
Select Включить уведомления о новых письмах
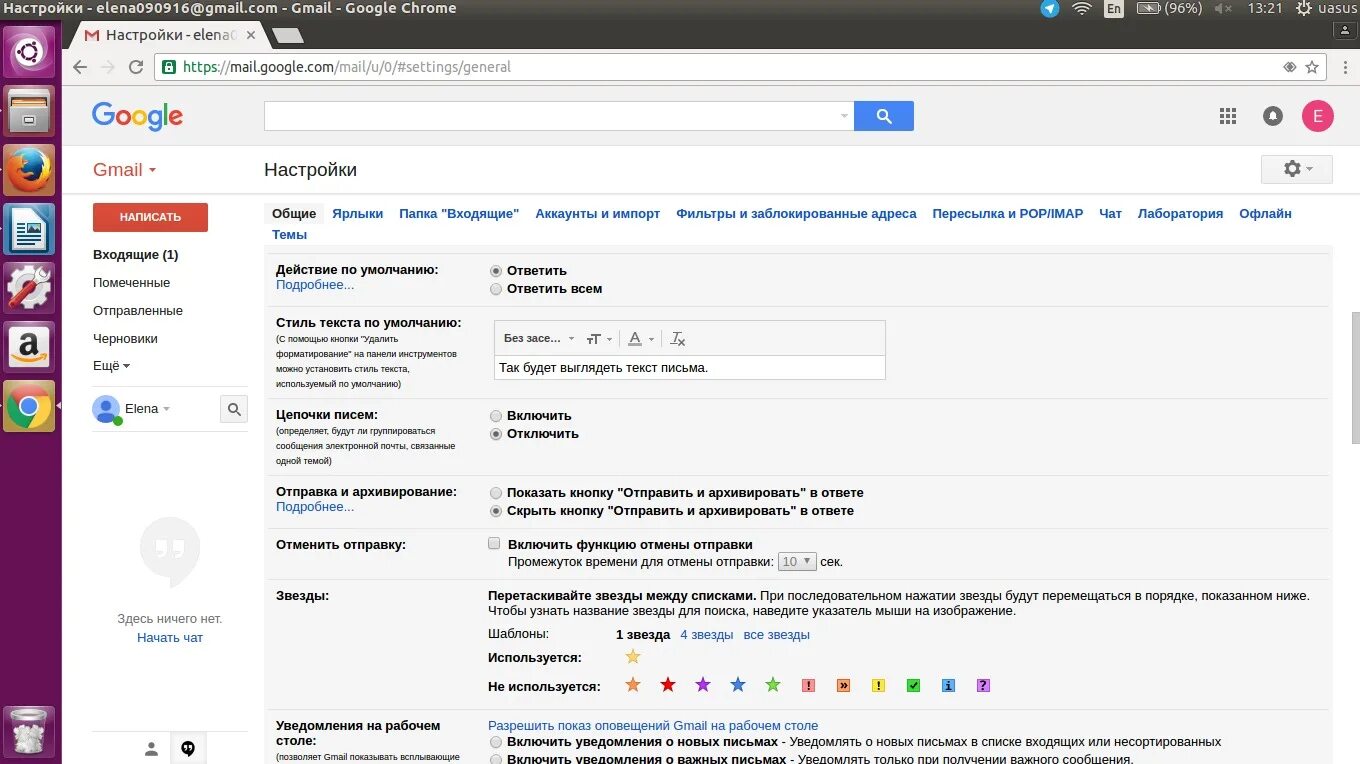(496, 743)
